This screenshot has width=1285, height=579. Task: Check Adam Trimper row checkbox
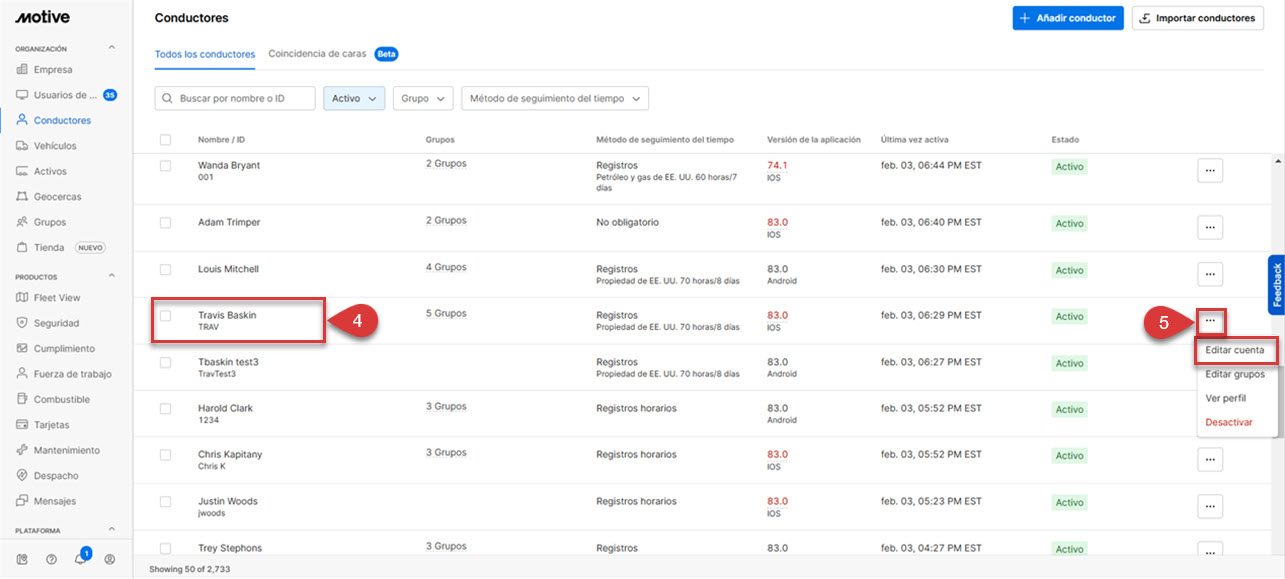pyautogui.click(x=165, y=223)
